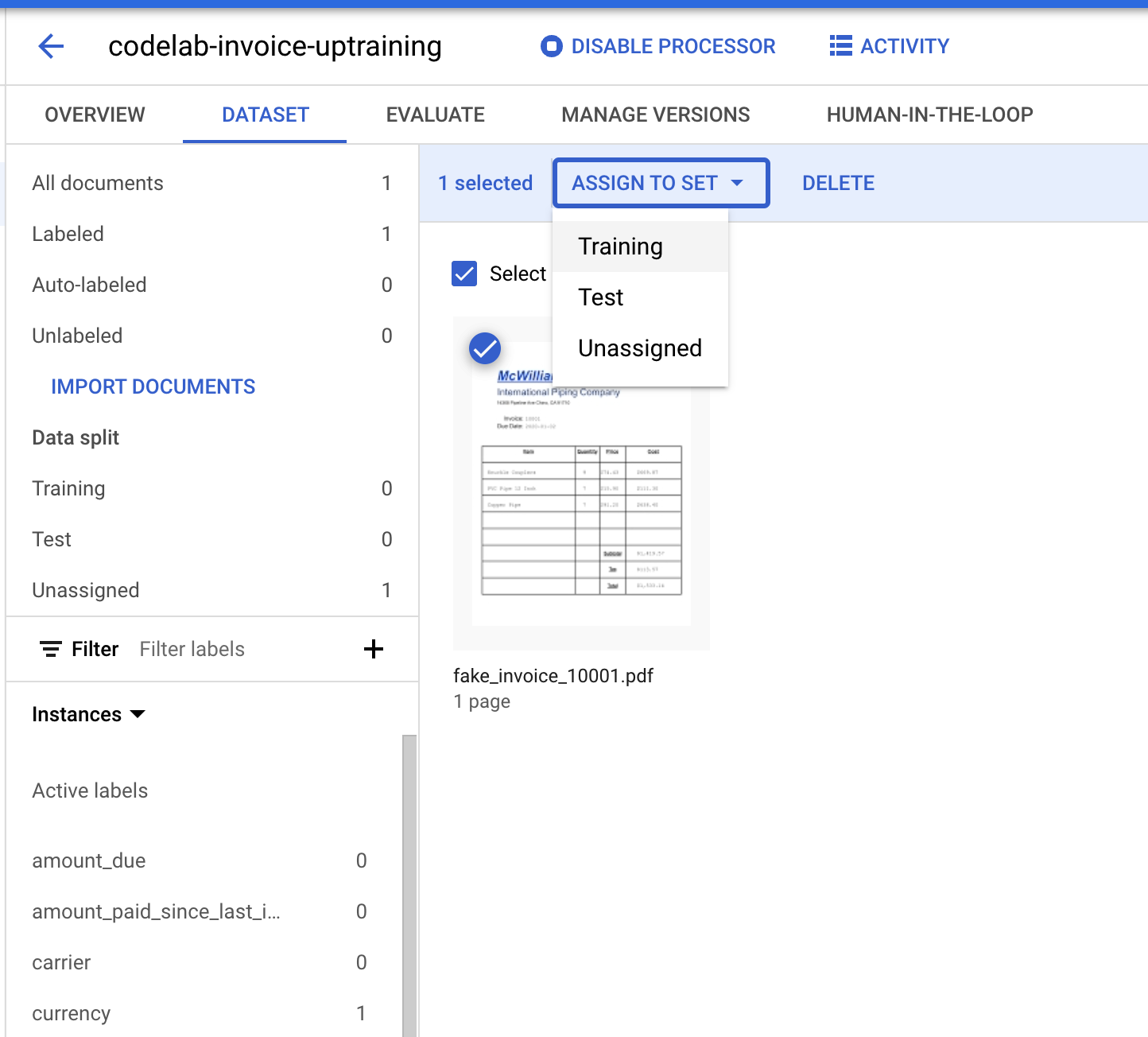The height and width of the screenshot is (1037, 1148).
Task: Click the plus icon to add a label filter
Action: tap(374, 649)
